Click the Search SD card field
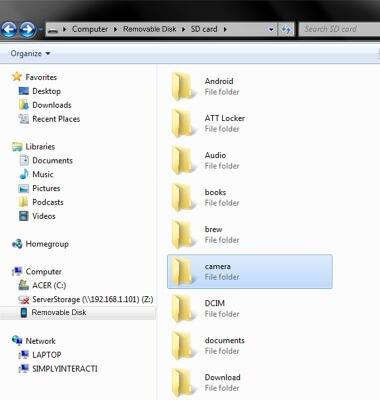The width and height of the screenshot is (380, 400). tap(339, 29)
